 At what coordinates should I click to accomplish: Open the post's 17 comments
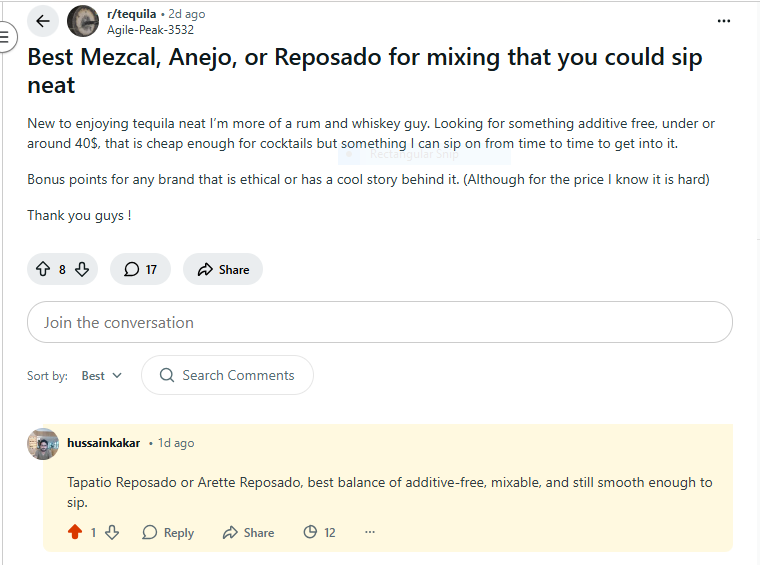[x=141, y=269]
